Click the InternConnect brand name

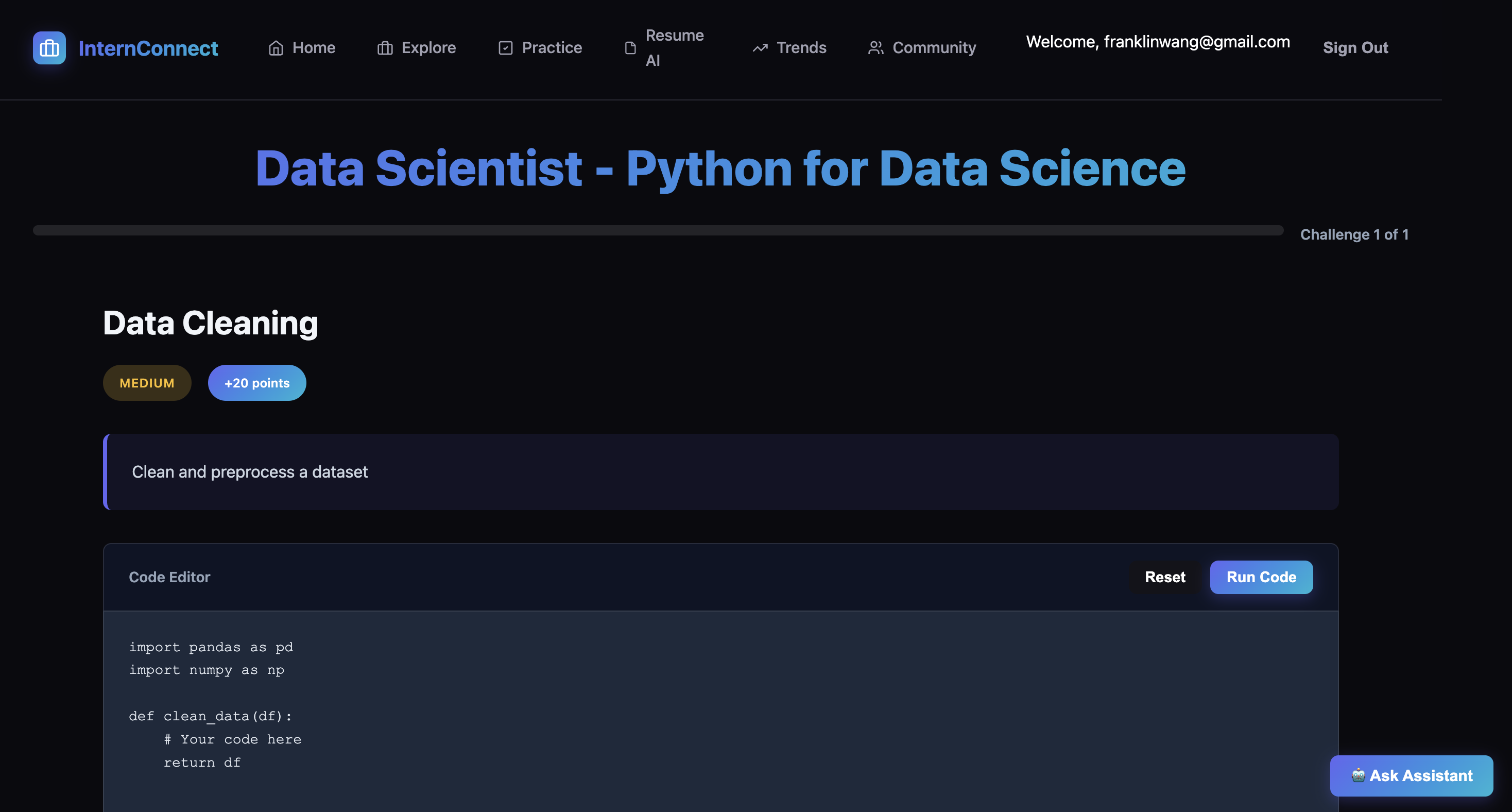click(148, 48)
